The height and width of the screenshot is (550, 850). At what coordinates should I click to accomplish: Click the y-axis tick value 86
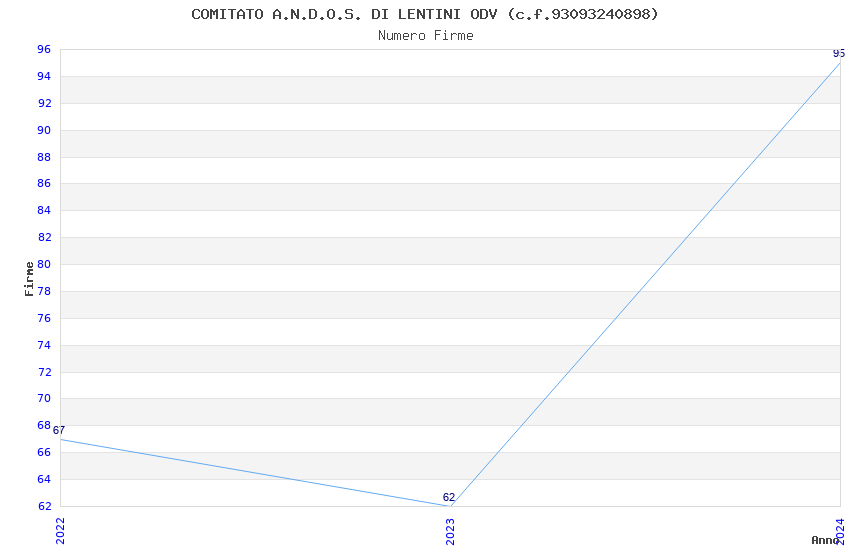click(44, 183)
